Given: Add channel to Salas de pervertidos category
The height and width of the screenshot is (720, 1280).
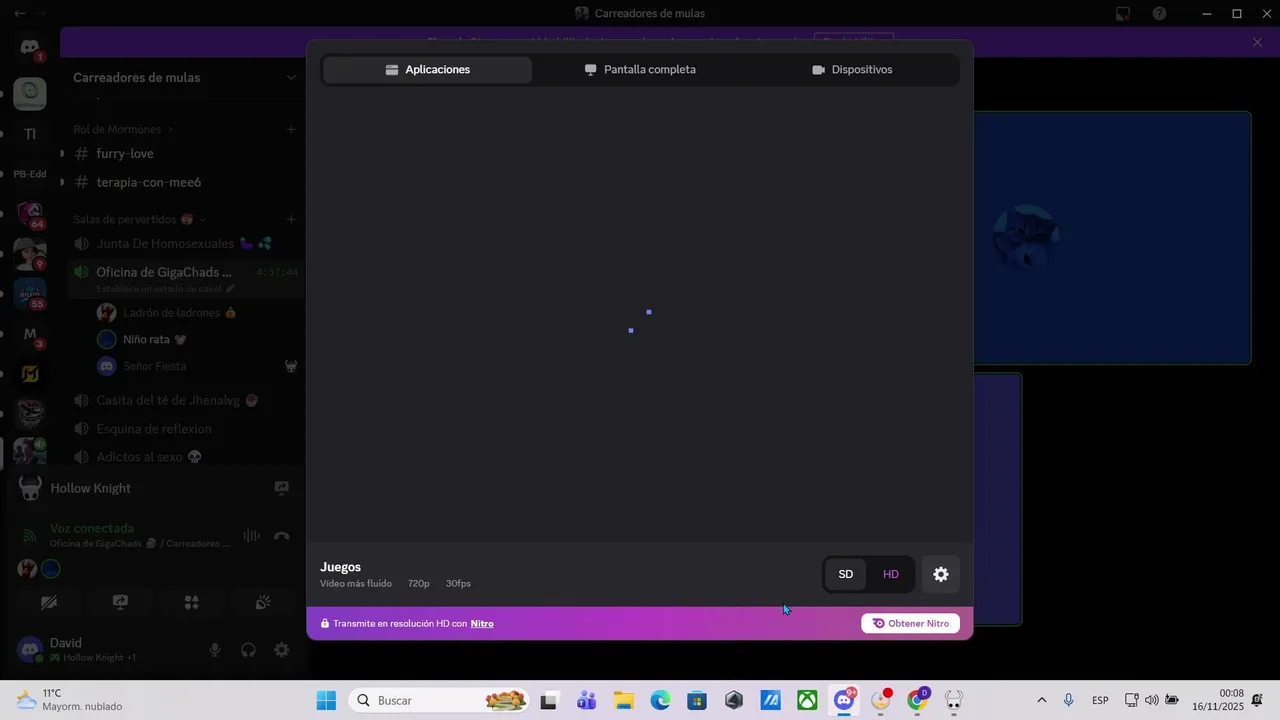Looking at the screenshot, I should [x=291, y=219].
